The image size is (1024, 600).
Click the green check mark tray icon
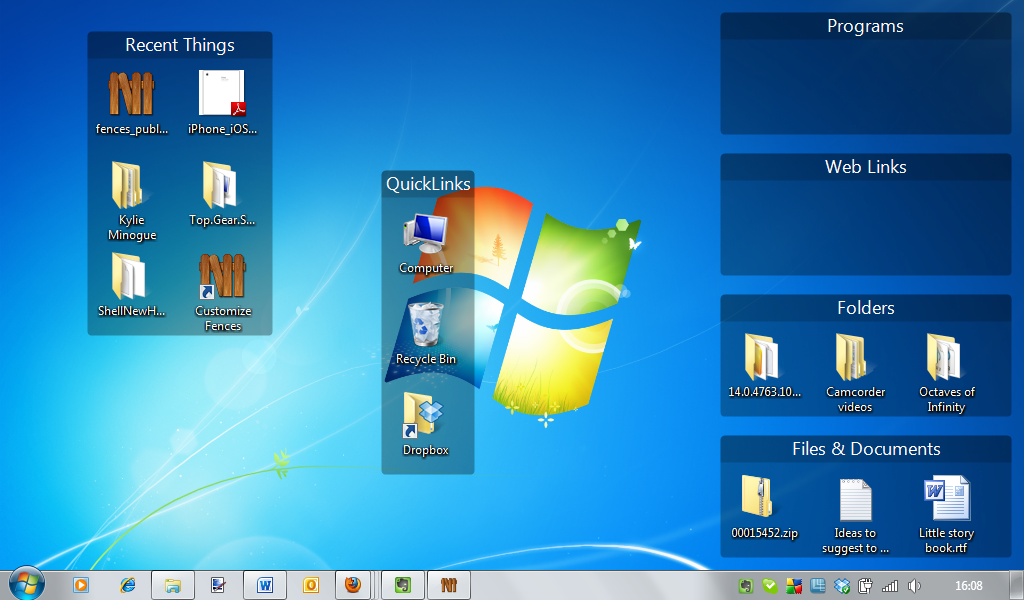pos(770,586)
